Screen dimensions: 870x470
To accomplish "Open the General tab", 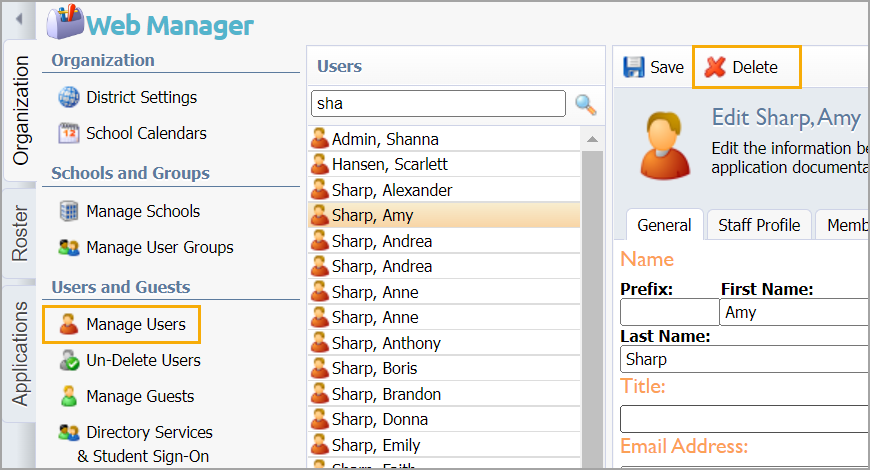I will tap(664, 225).
